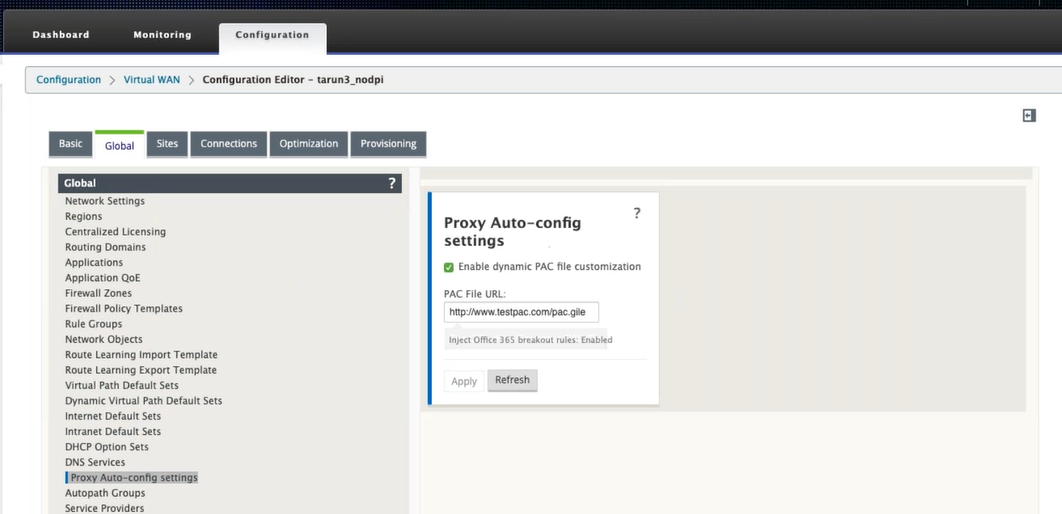
Task: Open Network Settings in the Global list
Action: coord(104,200)
